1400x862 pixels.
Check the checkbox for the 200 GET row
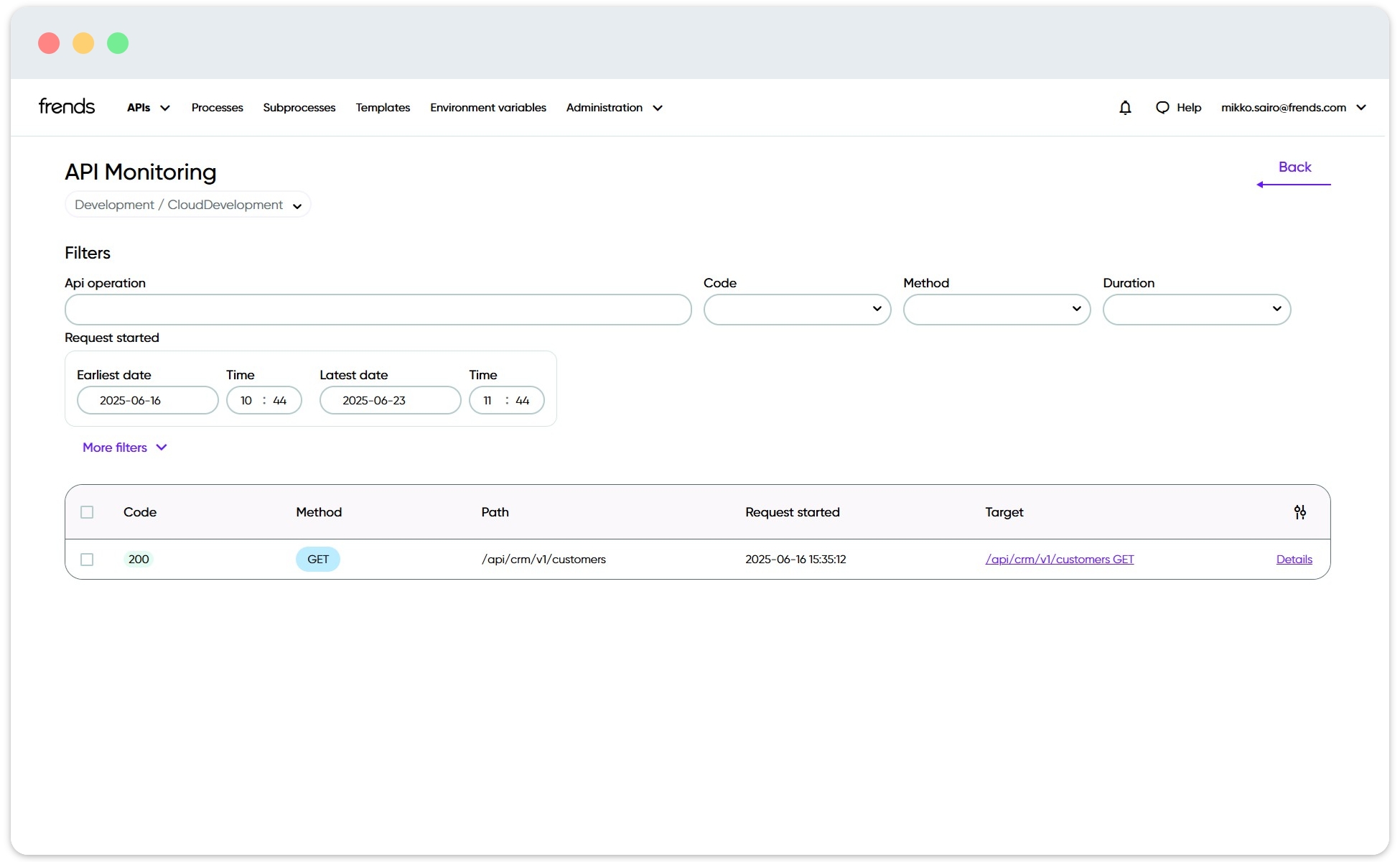click(x=87, y=560)
